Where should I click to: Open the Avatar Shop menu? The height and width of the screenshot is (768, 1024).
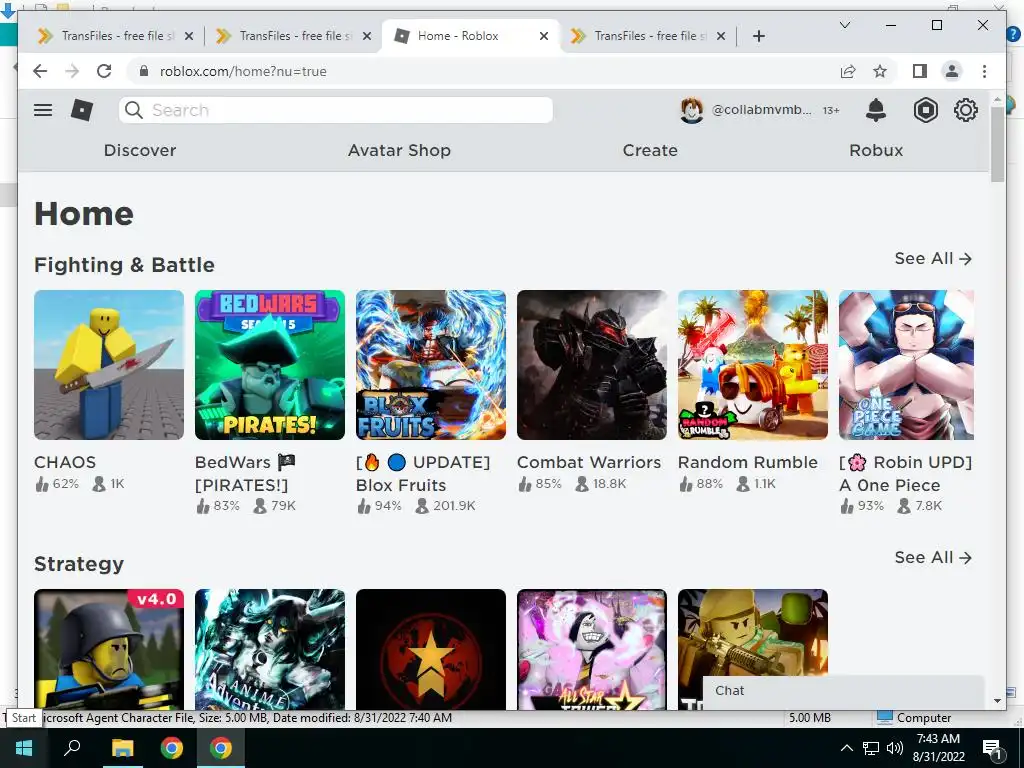[399, 150]
